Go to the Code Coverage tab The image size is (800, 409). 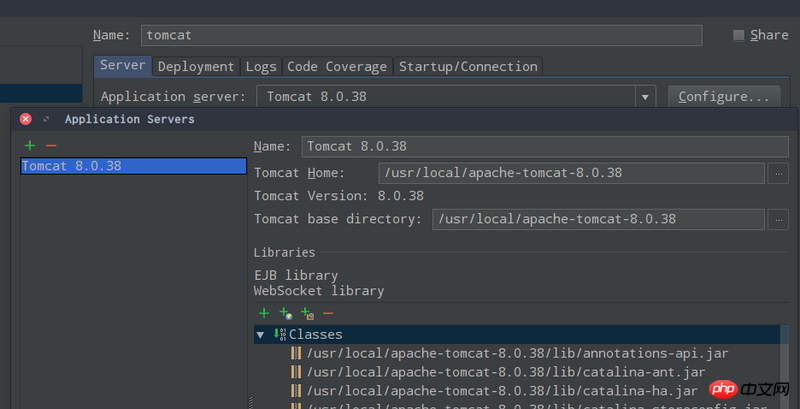337,67
